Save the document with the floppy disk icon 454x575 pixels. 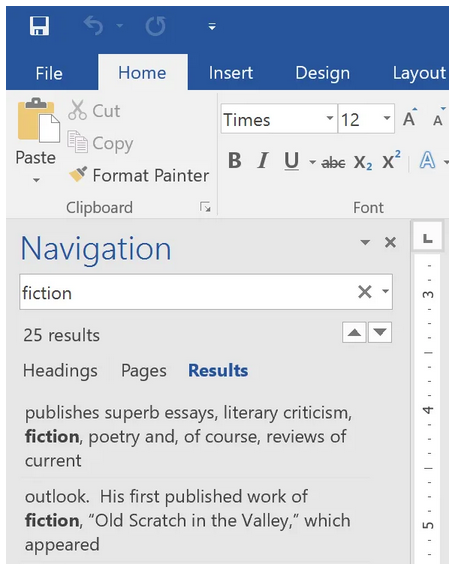[39, 26]
